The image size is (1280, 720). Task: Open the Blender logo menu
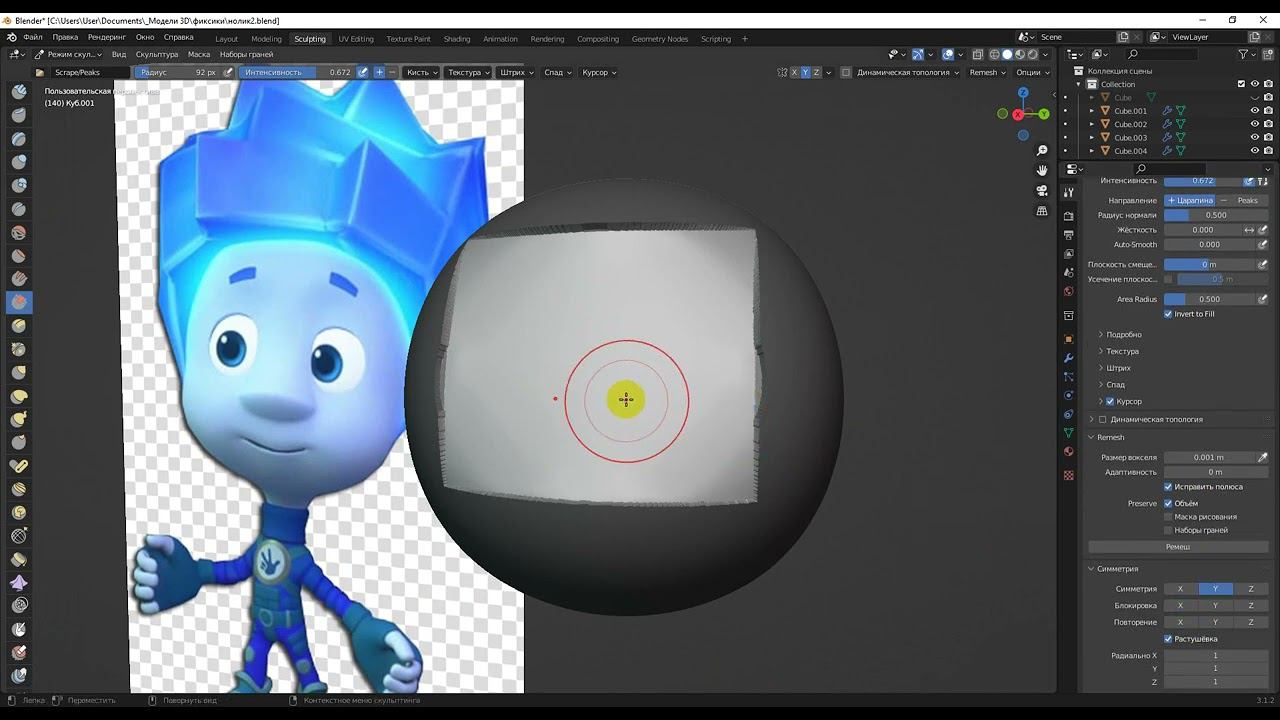(12, 38)
